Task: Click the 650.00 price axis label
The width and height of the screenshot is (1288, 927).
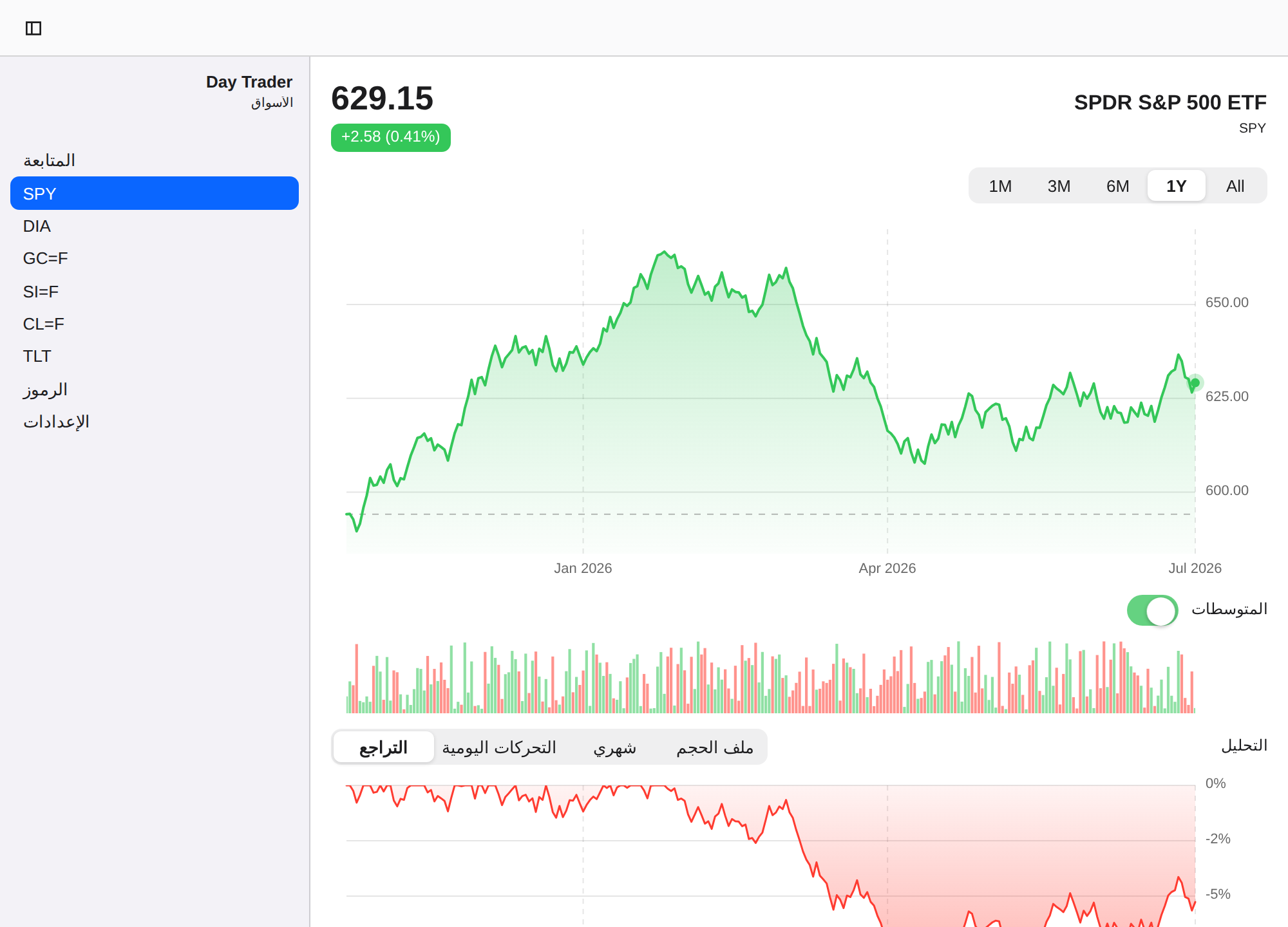Action: 1227,303
